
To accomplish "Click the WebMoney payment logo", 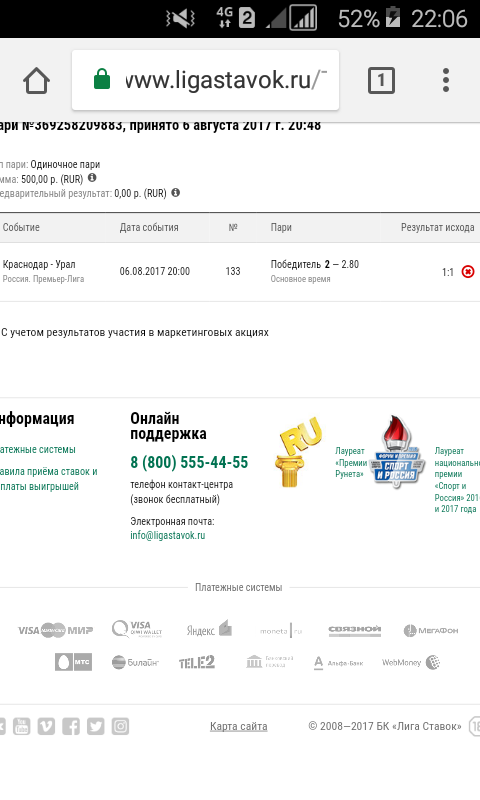I will coord(411,662).
